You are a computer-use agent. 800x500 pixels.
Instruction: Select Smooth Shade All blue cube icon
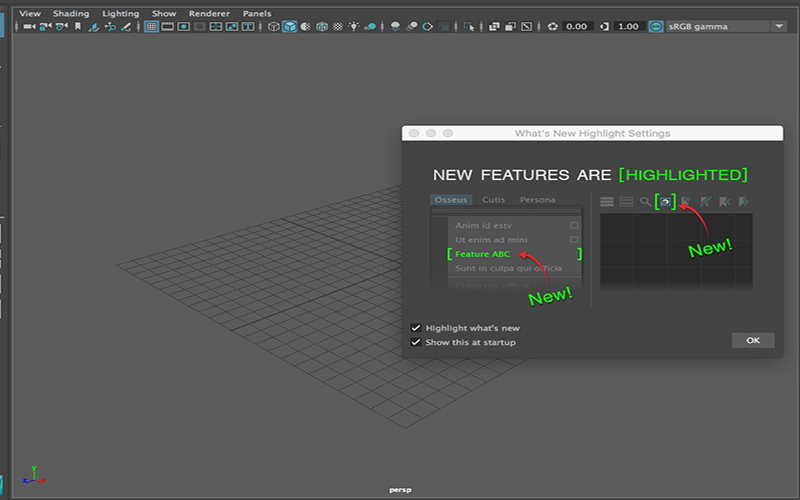290,27
